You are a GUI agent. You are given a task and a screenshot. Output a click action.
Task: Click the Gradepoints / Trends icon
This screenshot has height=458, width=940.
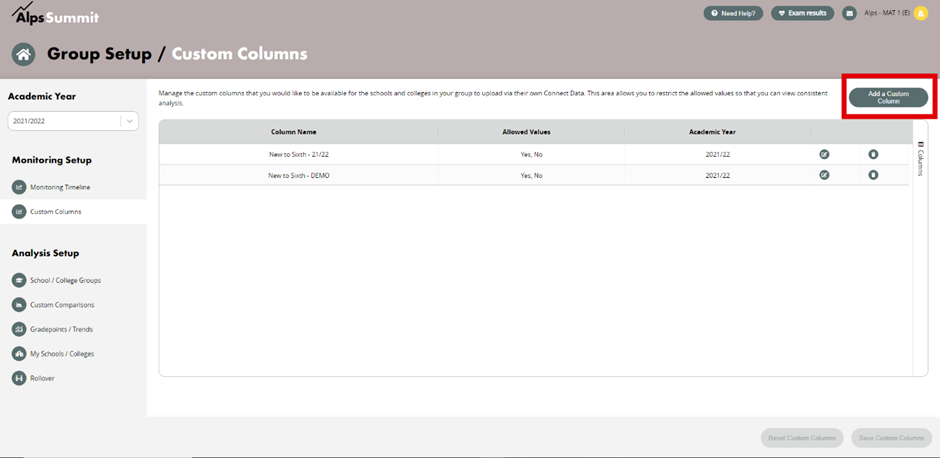coord(19,329)
